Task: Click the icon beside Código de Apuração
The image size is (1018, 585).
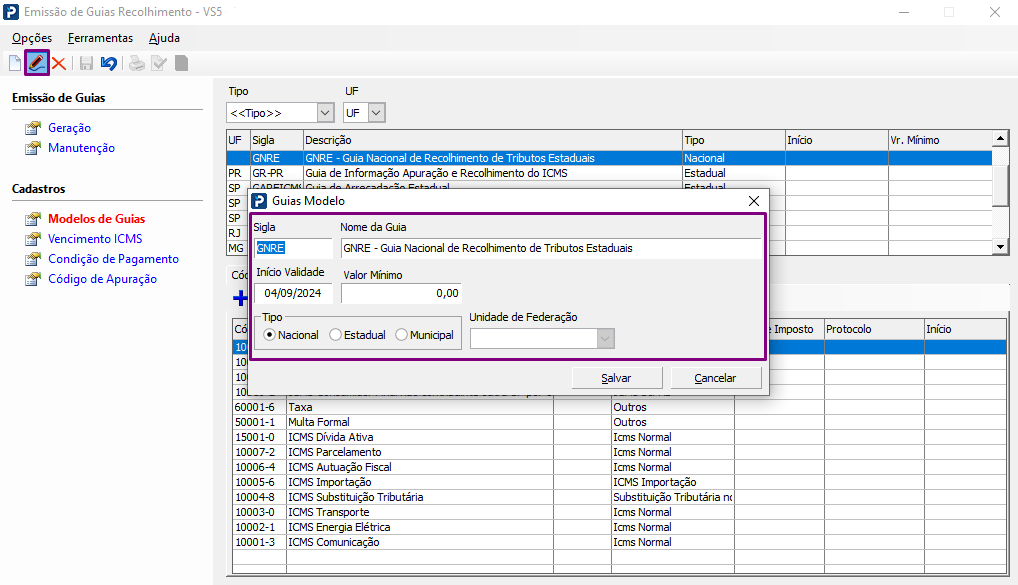Action: pyautogui.click(x=32, y=279)
